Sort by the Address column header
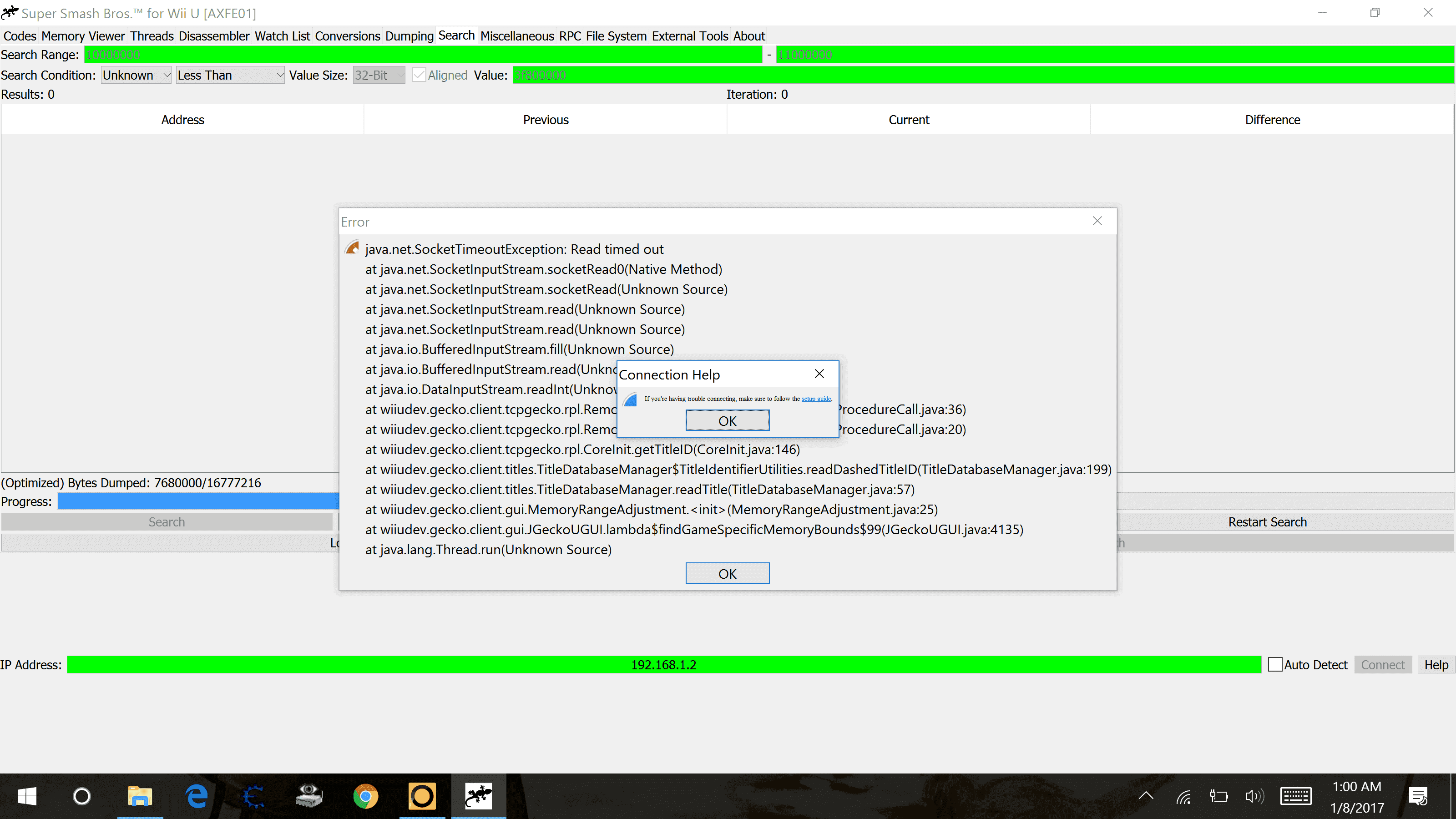This screenshot has height=819, width=1456. click(x=182, y=120)
